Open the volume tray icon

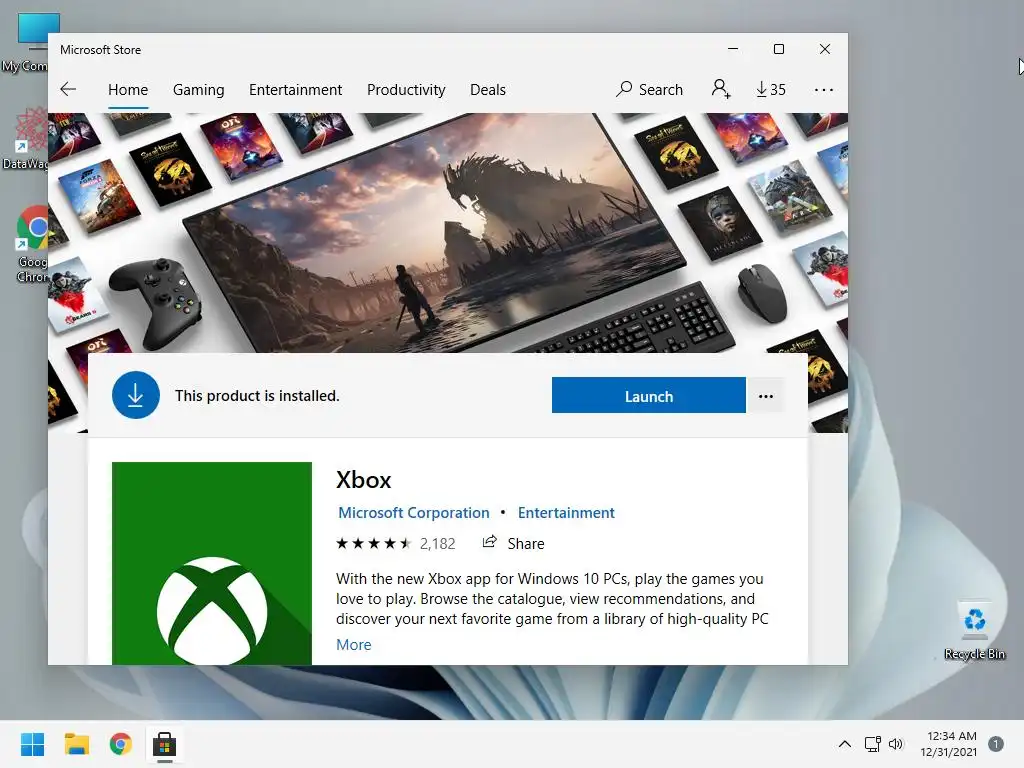pos(895,744)
